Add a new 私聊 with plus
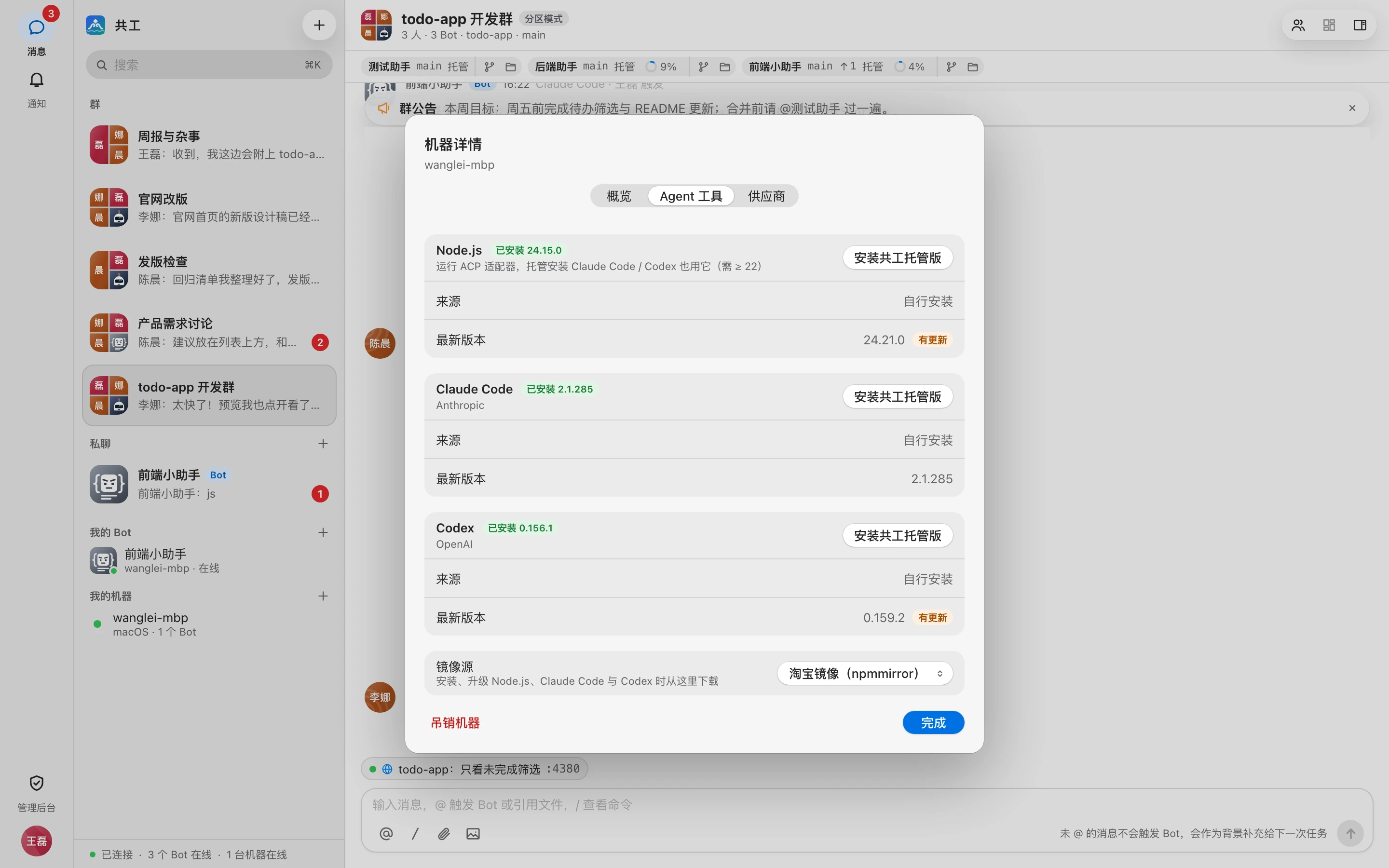Screen dimensions: 1389x868 [323, 444]
